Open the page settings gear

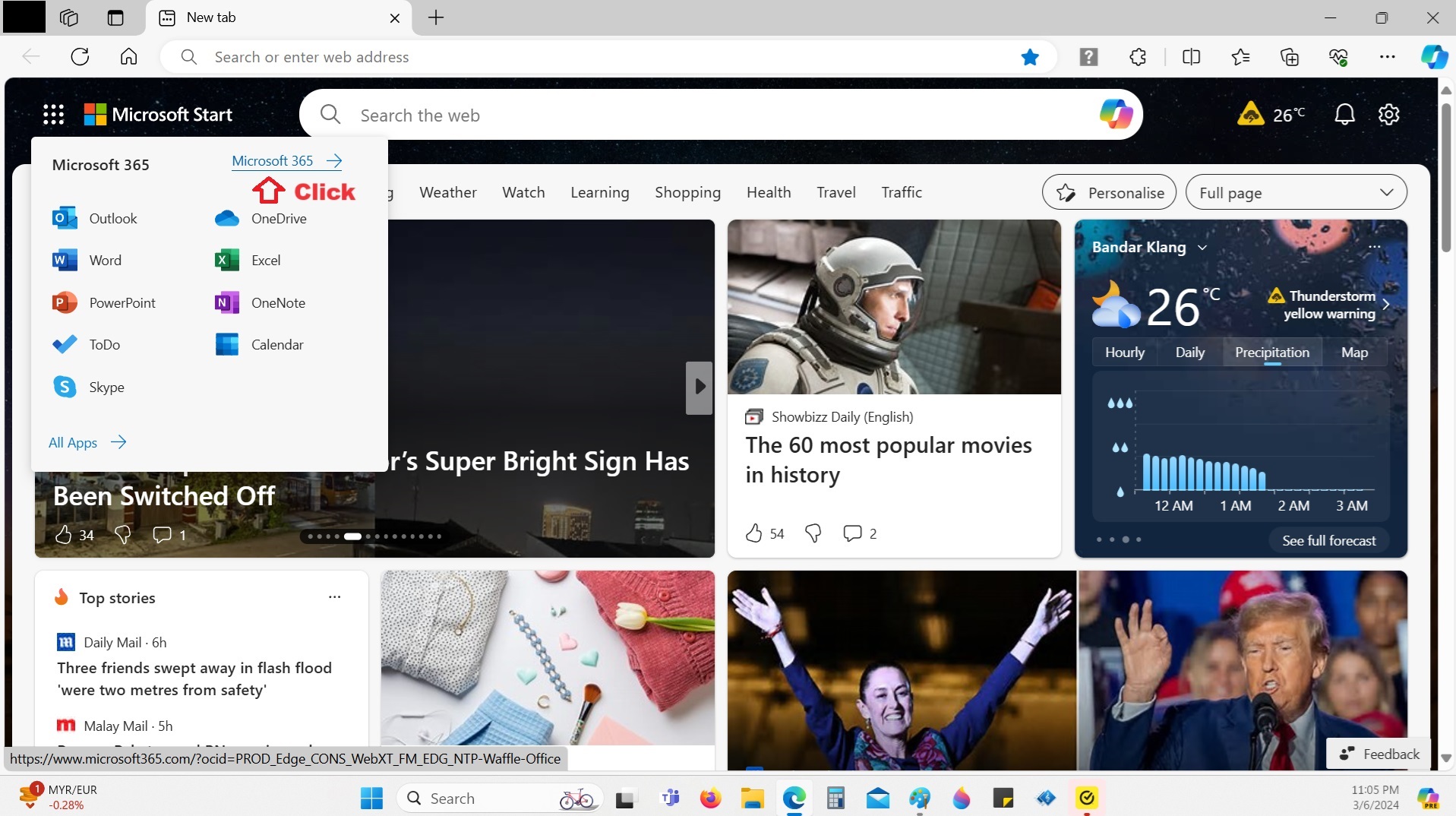(x=1388, y=115)
